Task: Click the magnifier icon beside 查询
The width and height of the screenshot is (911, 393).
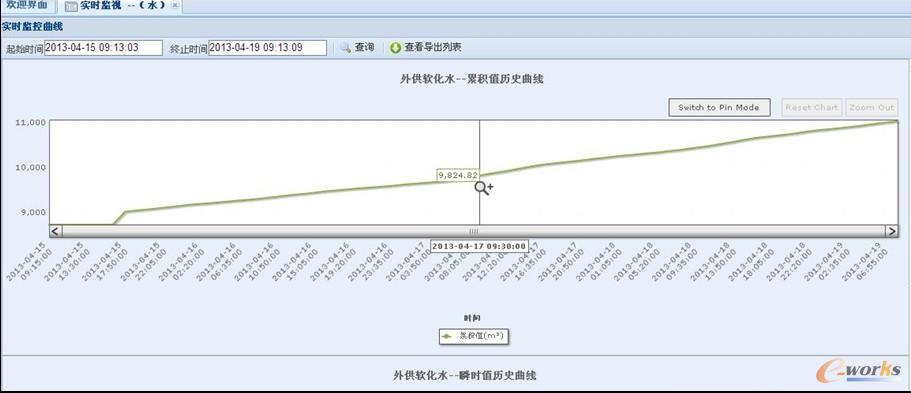Action: click(x=346, y=48)
